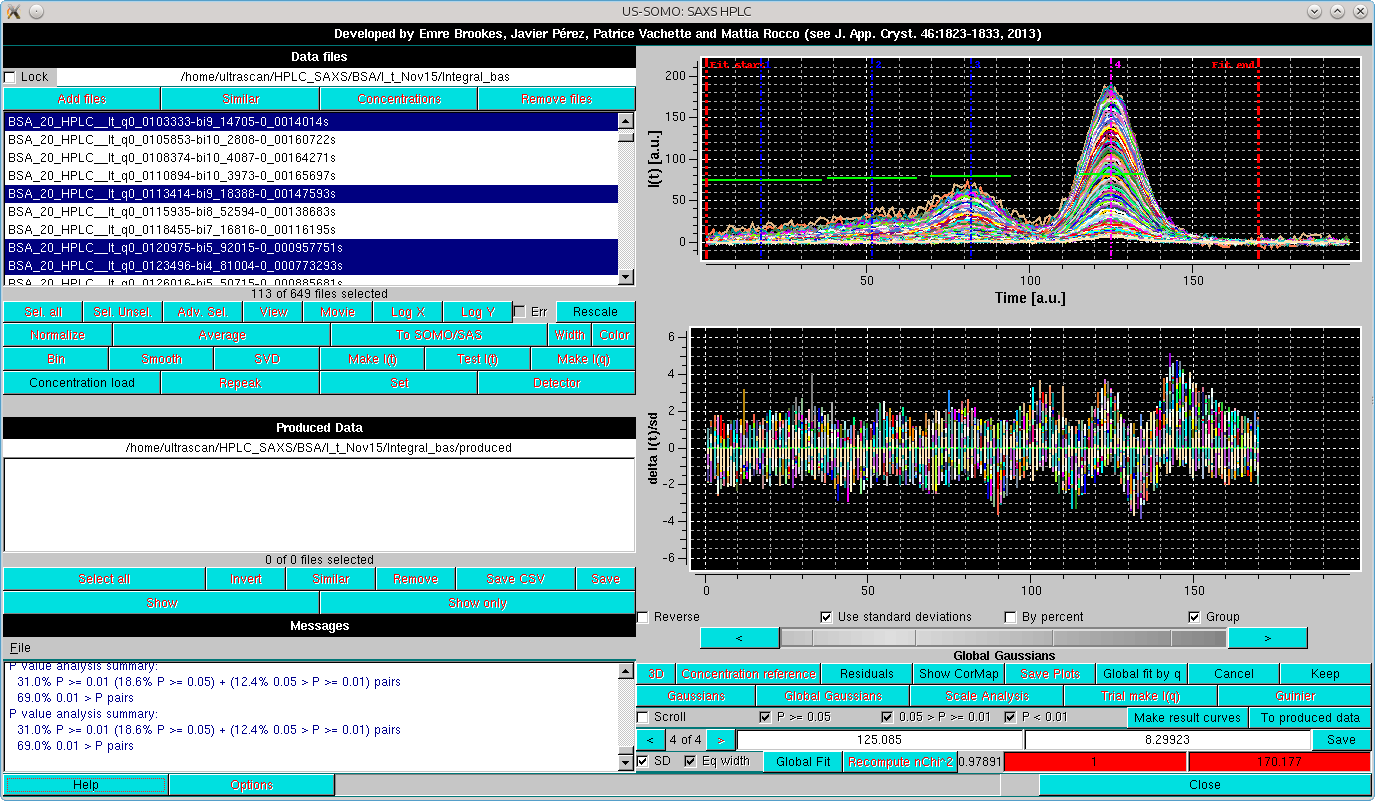The width and height of the screenshot is (1375, 801).
Task: Click Make I(t) button
Action: pyautogui.click(x=372, y=359)
